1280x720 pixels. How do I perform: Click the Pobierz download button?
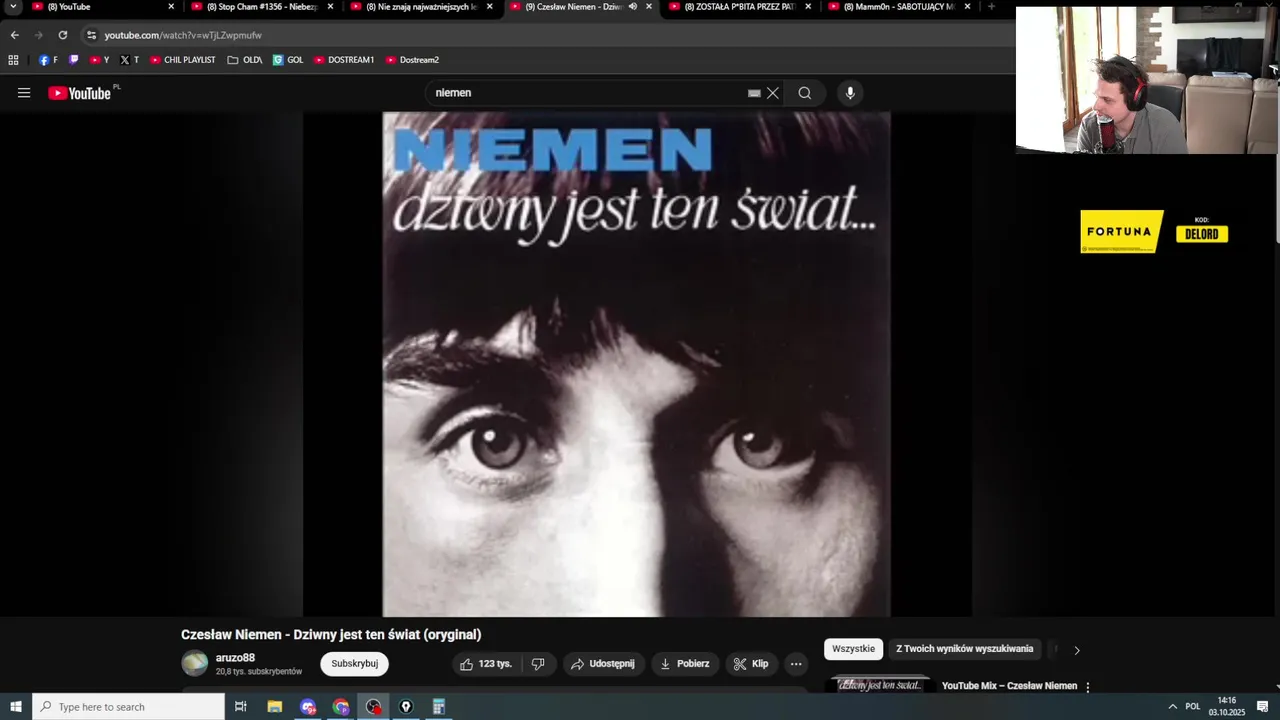tap(685, 664)
